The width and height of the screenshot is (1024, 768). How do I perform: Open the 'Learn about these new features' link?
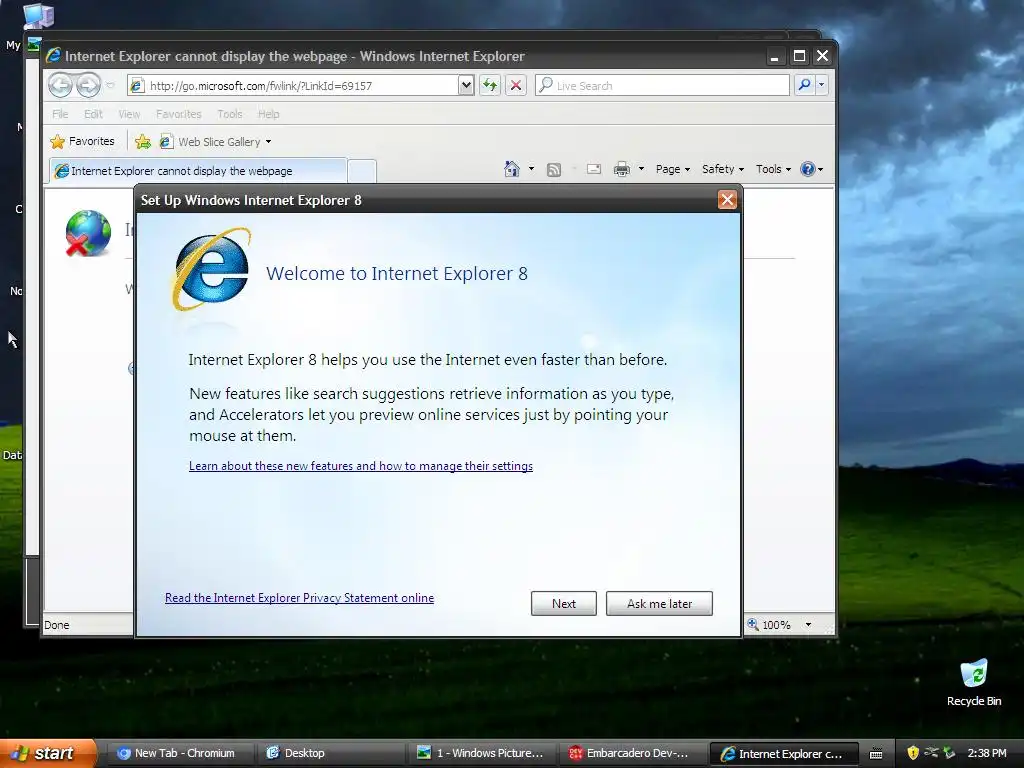point(360,466)
